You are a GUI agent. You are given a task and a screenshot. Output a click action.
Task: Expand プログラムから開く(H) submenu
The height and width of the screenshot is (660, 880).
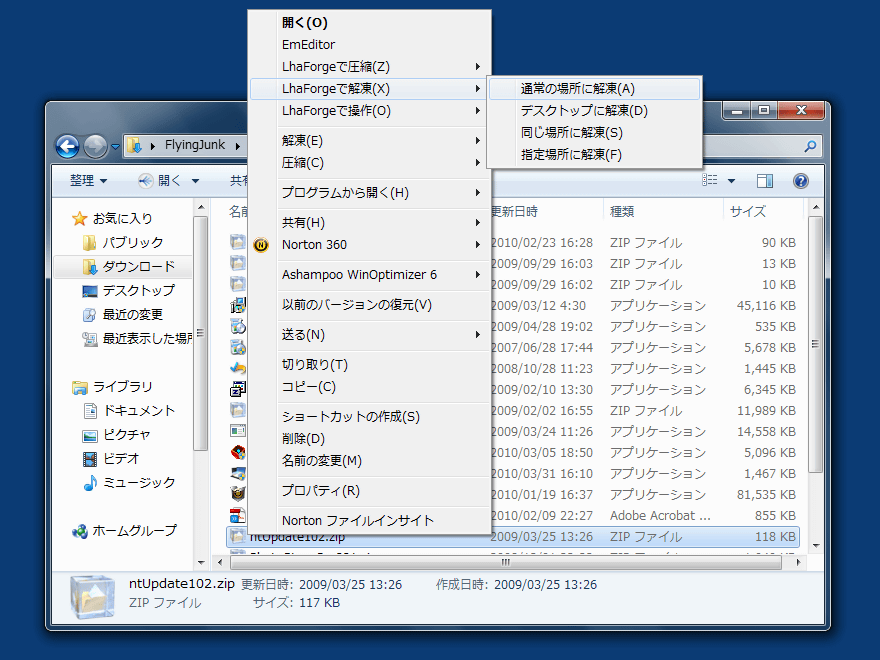click(370, 192)
